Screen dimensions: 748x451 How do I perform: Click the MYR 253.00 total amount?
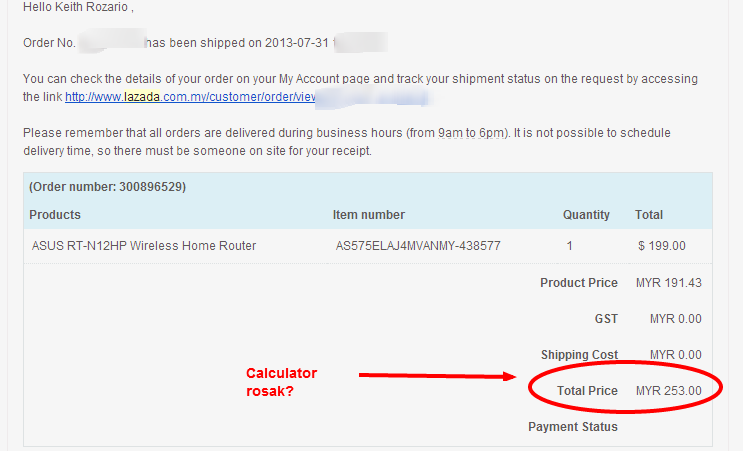coord(669,391)
